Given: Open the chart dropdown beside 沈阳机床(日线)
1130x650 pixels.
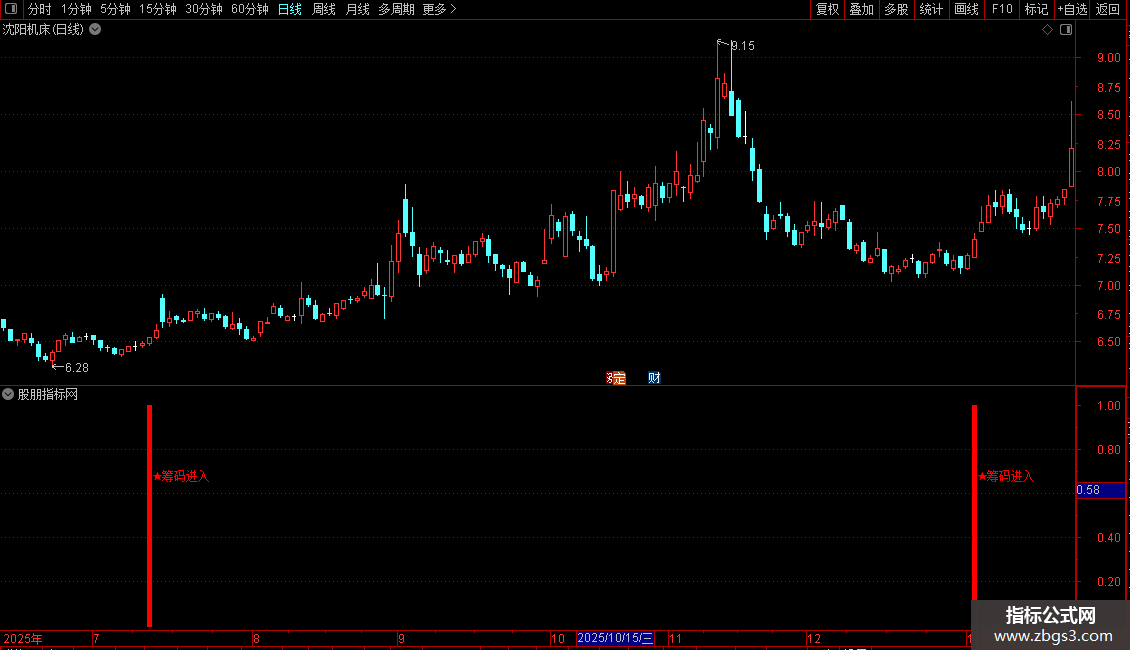Looking at the screenshot, I should [x=95, y=30].
